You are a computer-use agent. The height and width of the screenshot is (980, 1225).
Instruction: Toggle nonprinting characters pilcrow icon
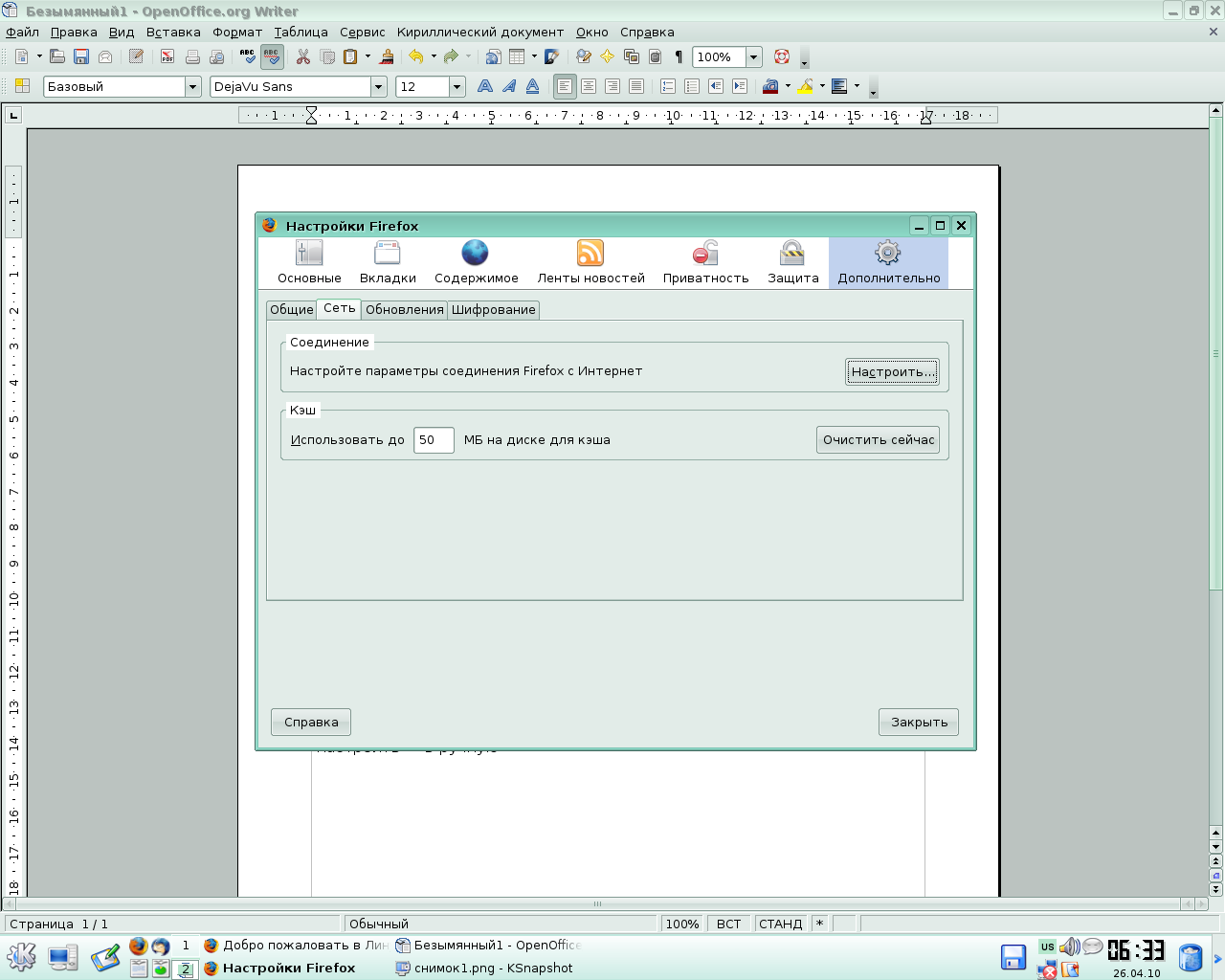point(679,56)
